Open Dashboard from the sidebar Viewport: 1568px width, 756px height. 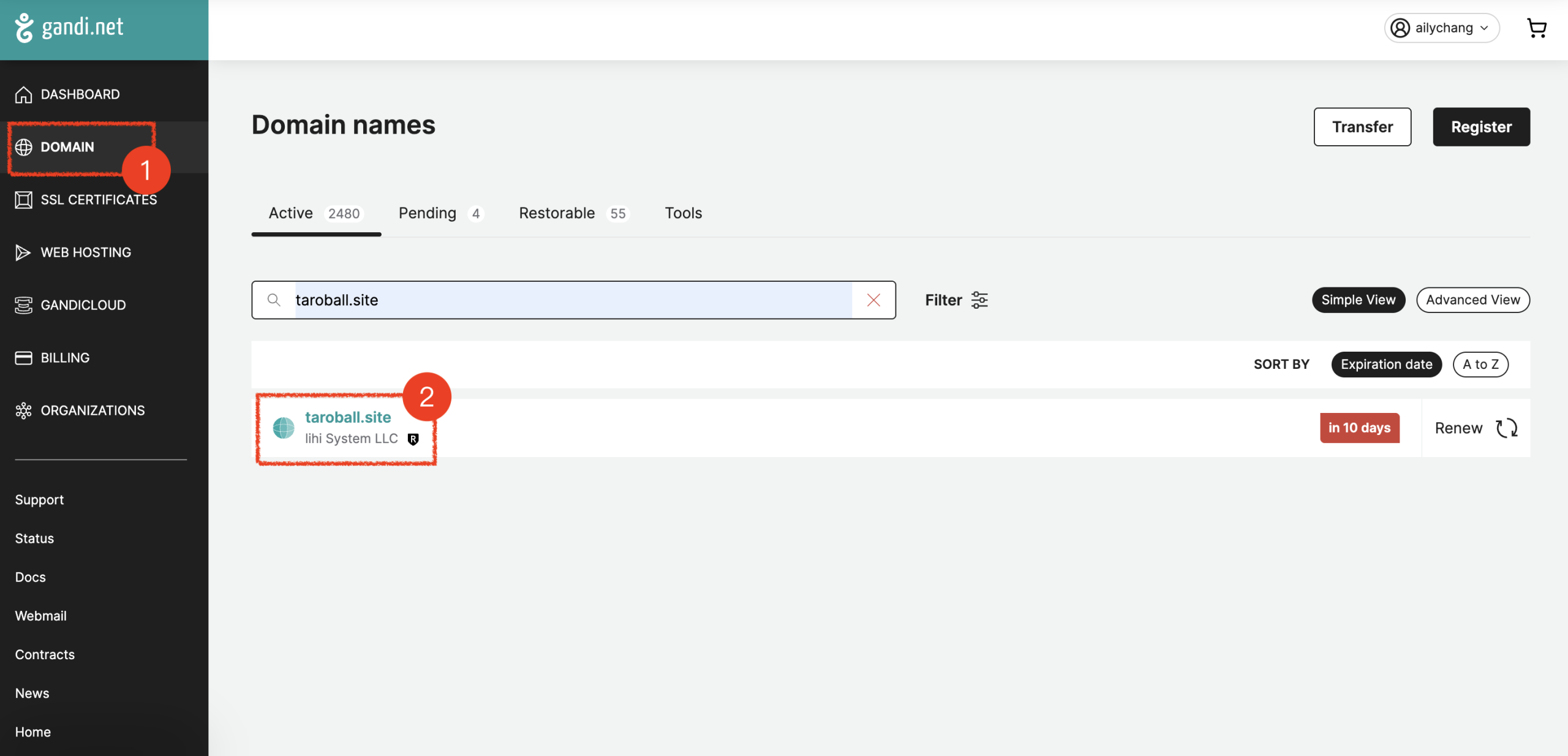80,94
